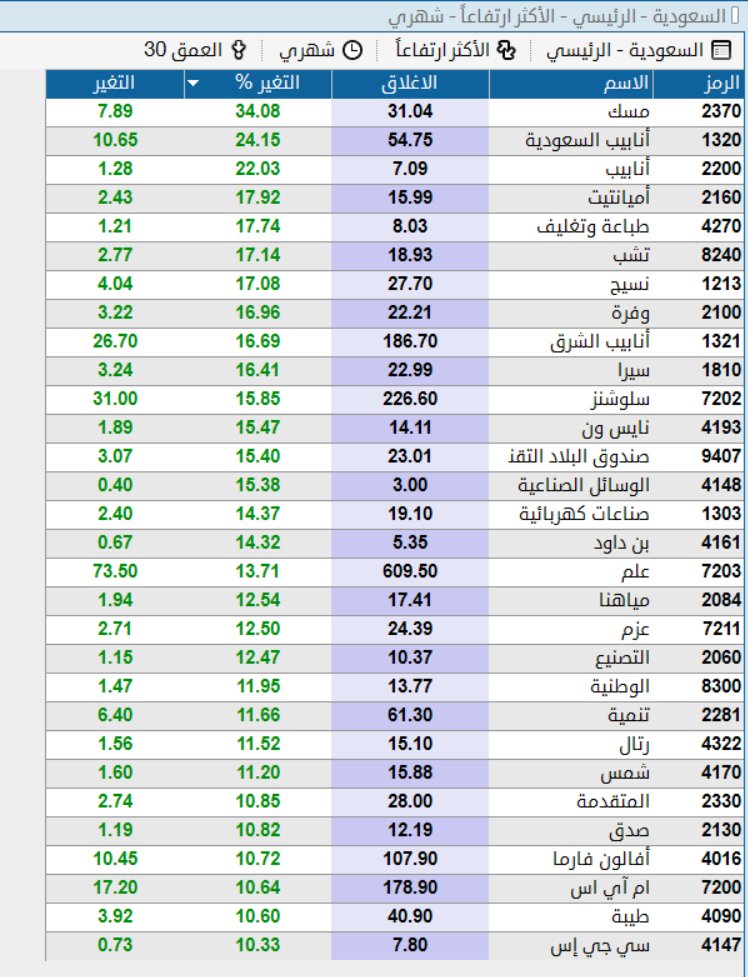Screen dimensions: 748x977
Task: Click the نسيج stock name
Action: click(x=630, y=284)
